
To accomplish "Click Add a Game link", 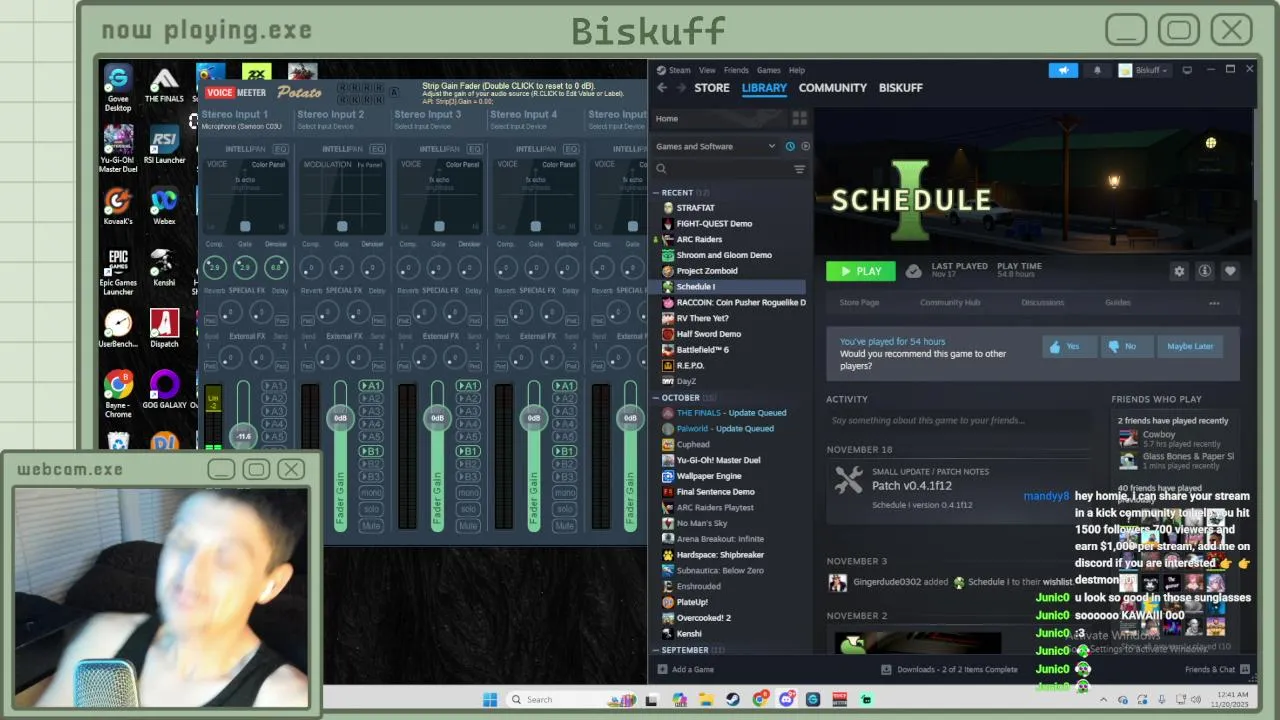I will tap(685, 669).
